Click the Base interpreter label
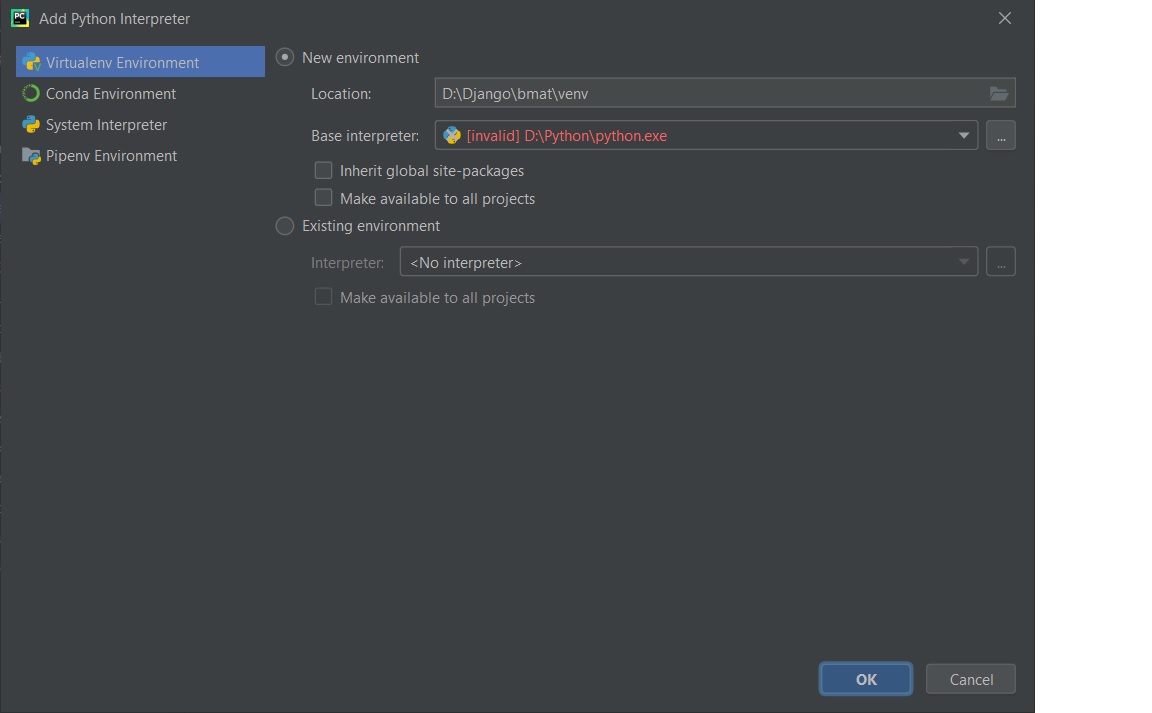This screenshot has width=1152, height=713. pos(365,136)
